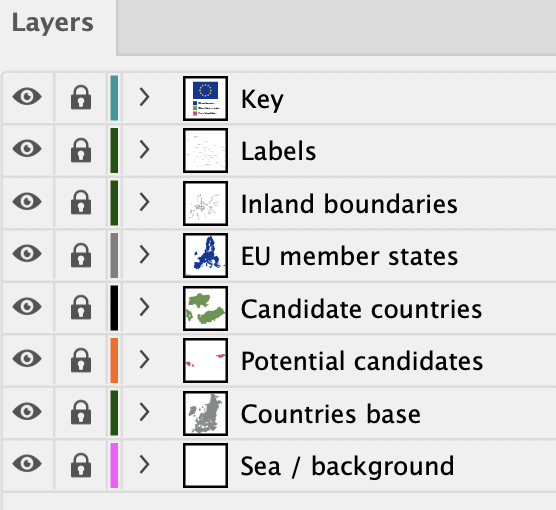The image size is (556, 510).
Task: Unlock the Key layer padlock
Action: [81, 97]
